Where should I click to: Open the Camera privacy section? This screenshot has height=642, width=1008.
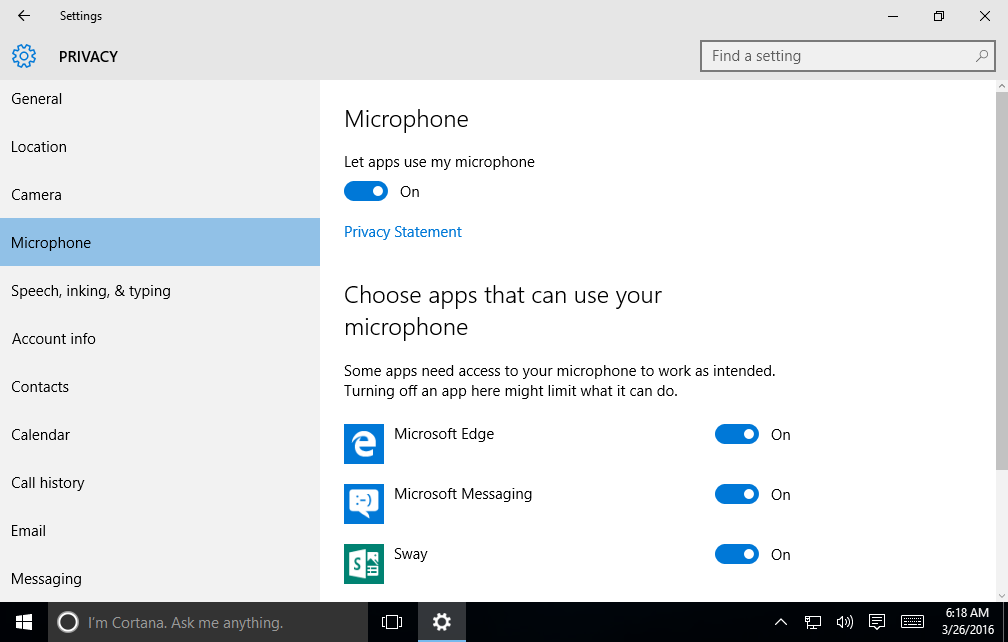[x=159, y=195]
